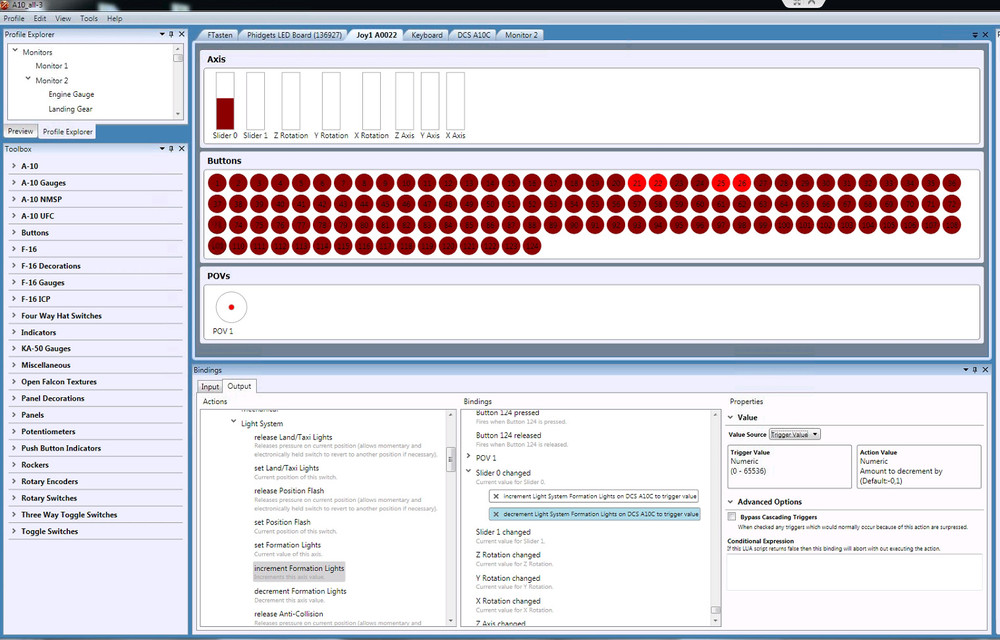Screen dimensions: 1000x640
Task: Expand the POV 1 bindings group
Action: click(468, 457)
